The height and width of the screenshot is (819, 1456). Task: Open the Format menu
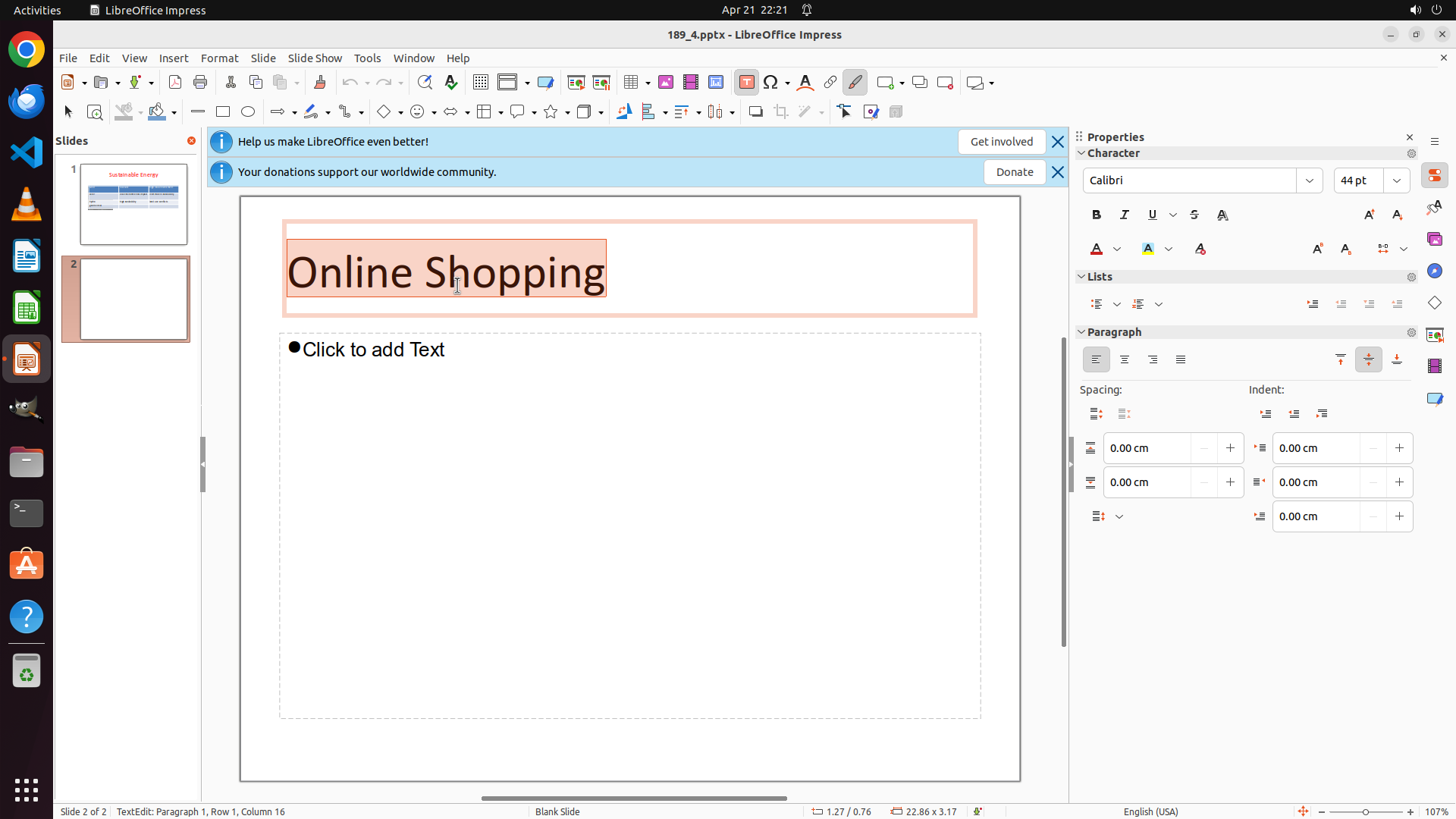point(219,58)
